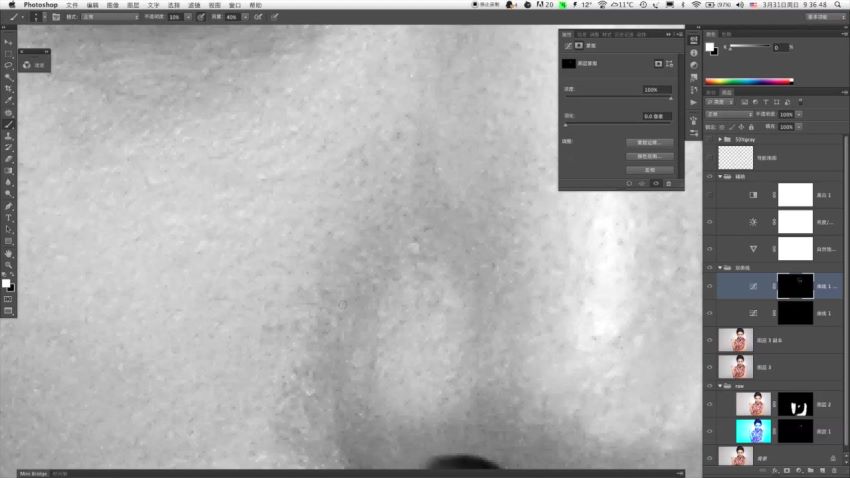Click the K value slider in Color panel
850x478 pixels.
pyautogui.click(x=750, y=48)
